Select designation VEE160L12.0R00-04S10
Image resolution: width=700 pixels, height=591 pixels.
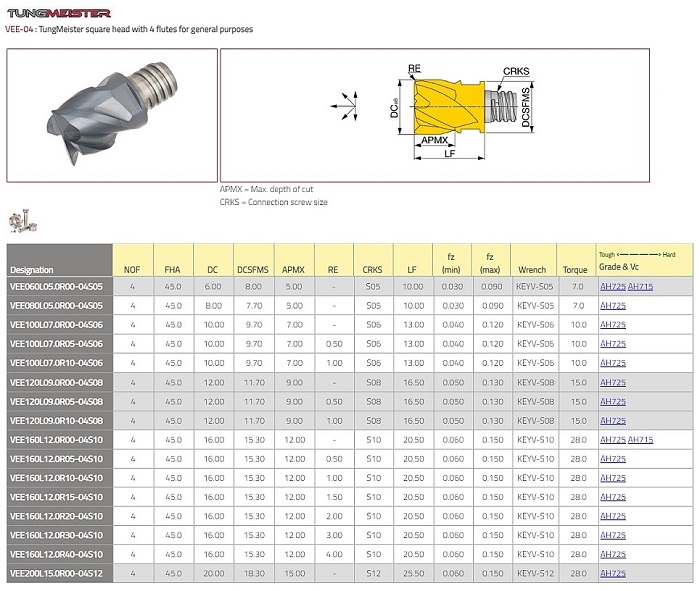point(56,440)
